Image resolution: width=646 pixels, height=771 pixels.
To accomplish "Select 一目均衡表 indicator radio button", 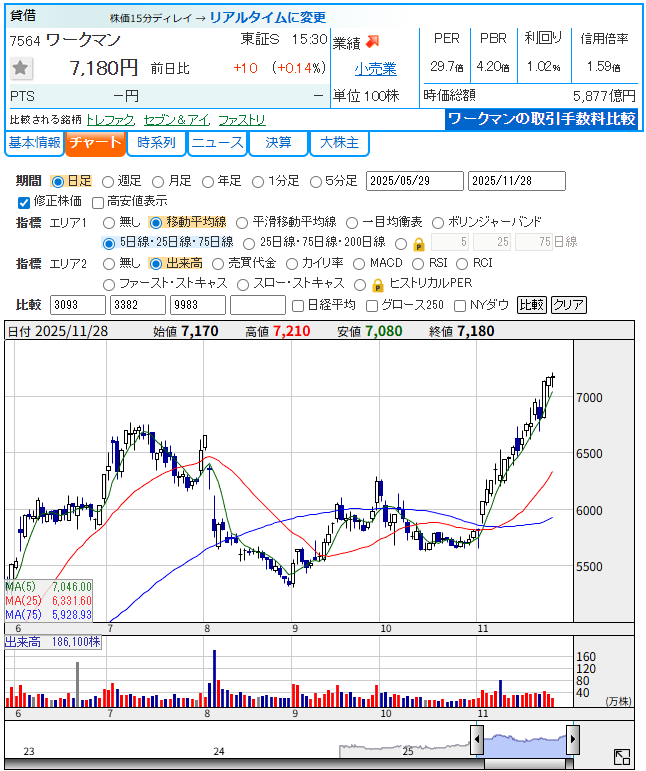I will [352, 223].
